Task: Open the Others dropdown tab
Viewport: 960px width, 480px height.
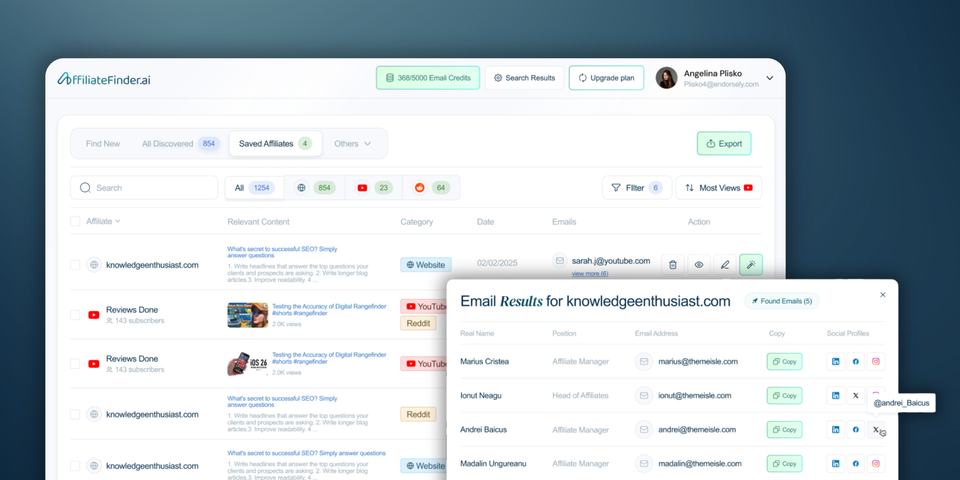Action: coord(353,144)
